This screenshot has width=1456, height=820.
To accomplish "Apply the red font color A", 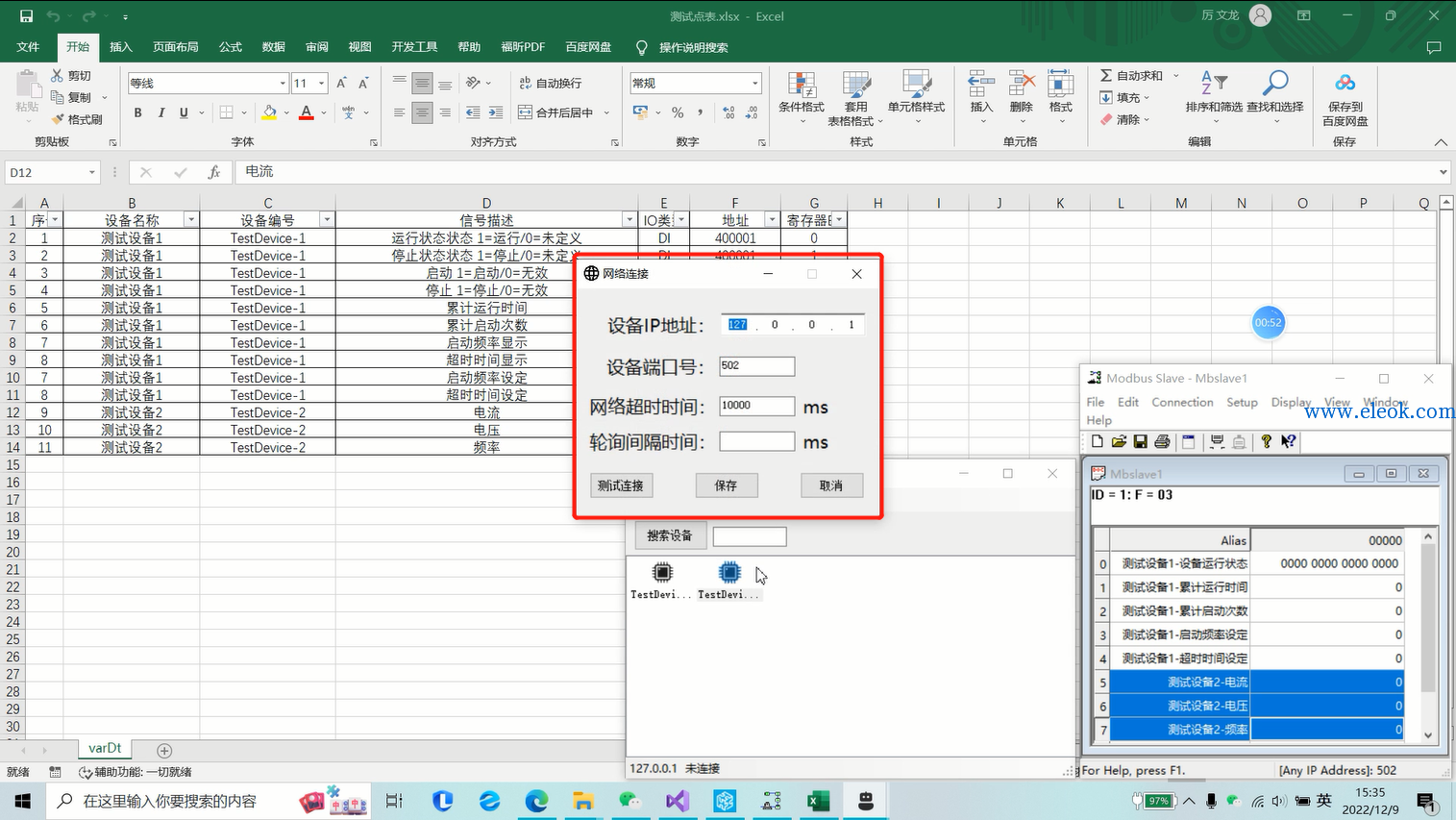I will [x=307, y=112].
